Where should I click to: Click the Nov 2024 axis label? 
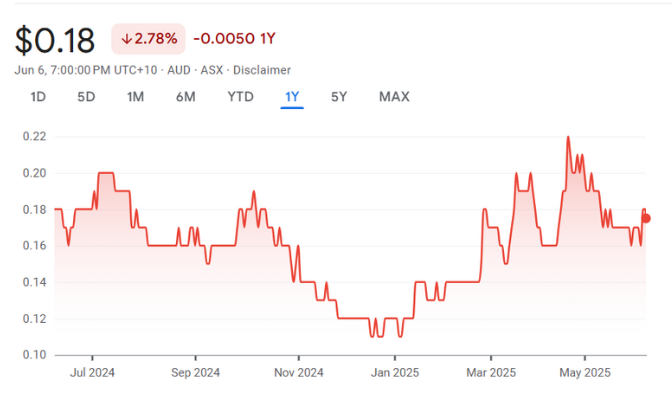coord(298,374)
